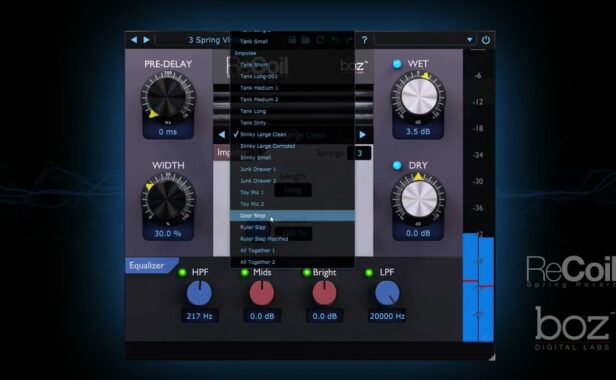Select checked Slinky Large Clean entry
The image size is (616, 380).
tap(292, 134)
